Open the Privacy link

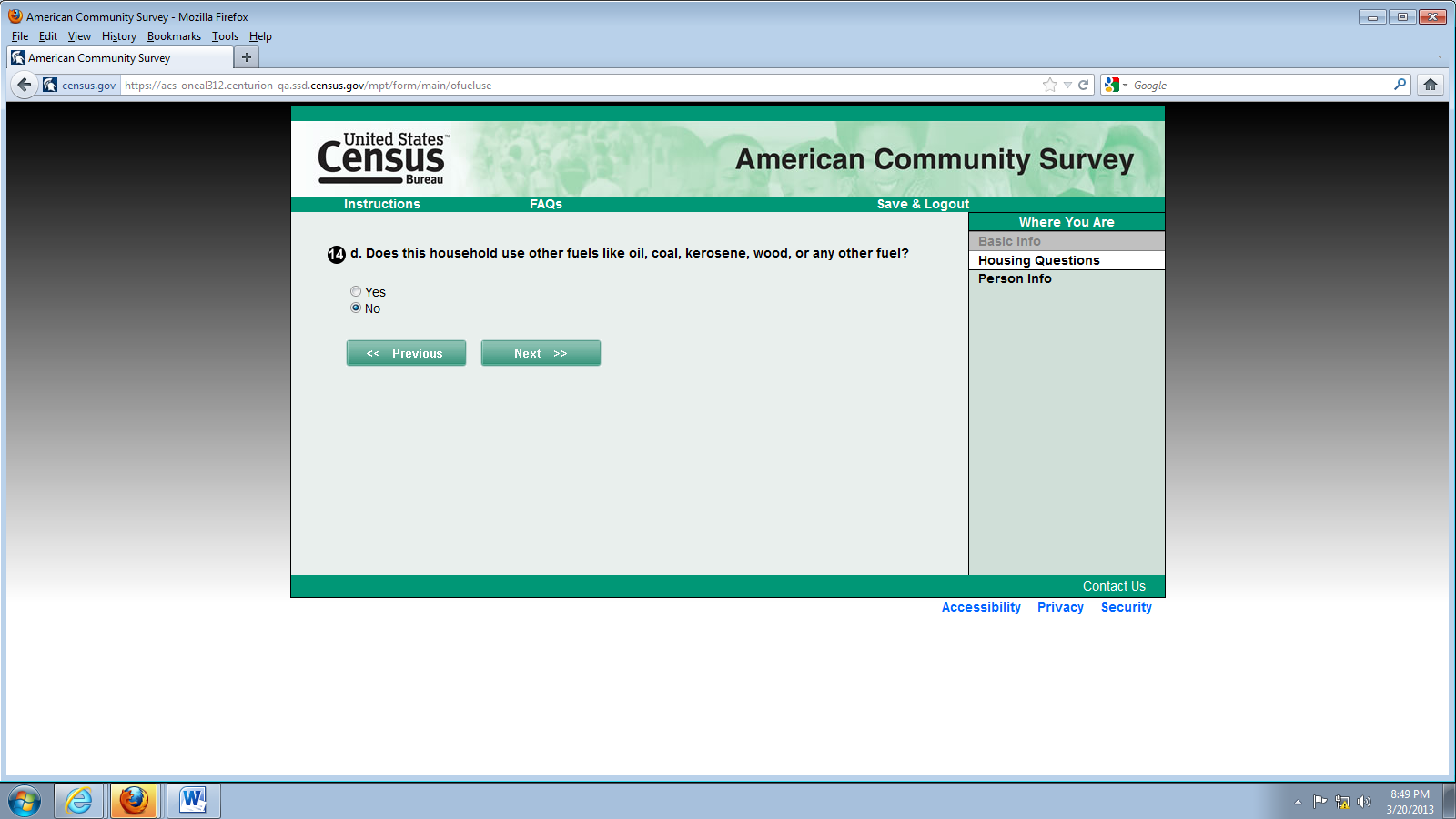tap(1060, 607)
